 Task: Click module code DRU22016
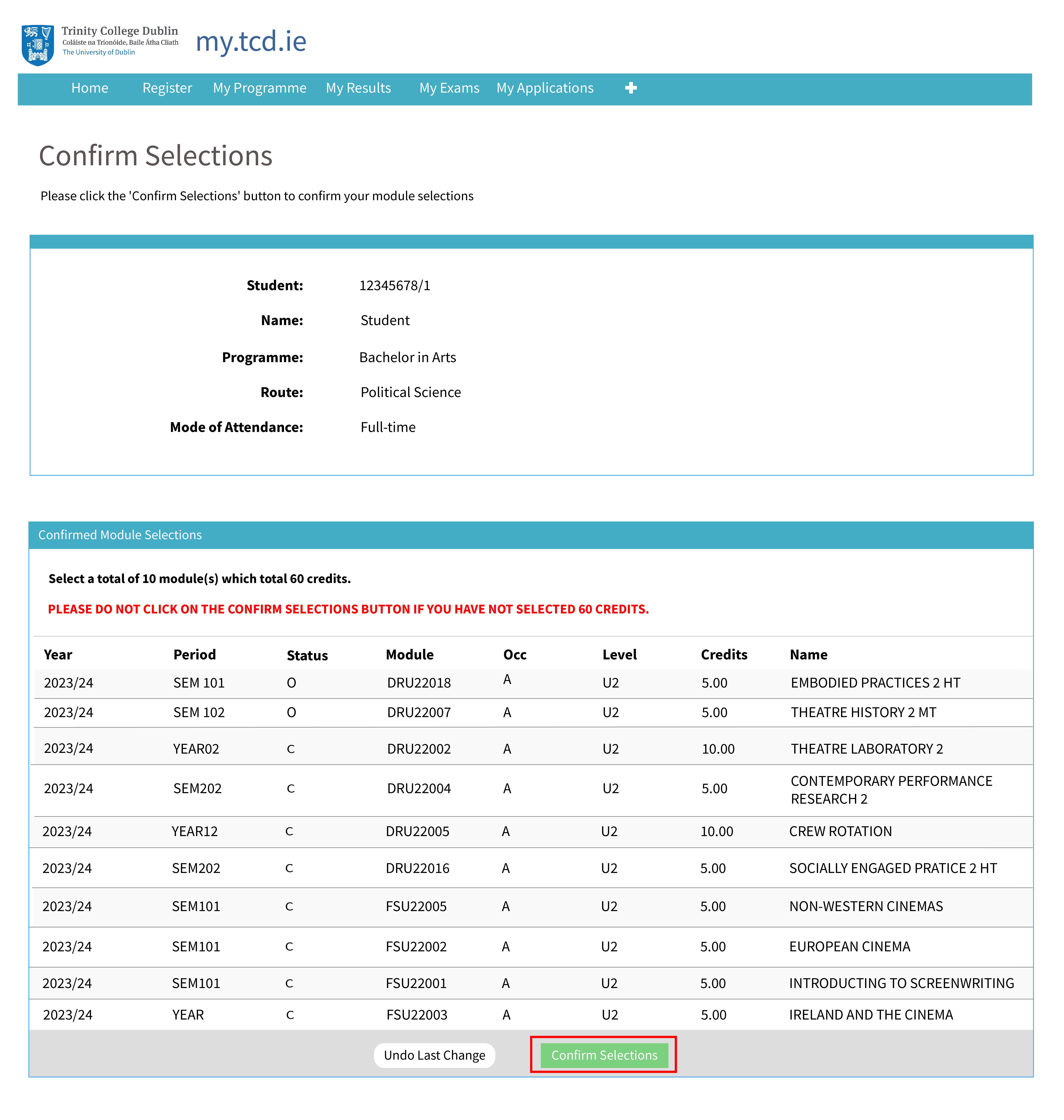coord(417,869)
